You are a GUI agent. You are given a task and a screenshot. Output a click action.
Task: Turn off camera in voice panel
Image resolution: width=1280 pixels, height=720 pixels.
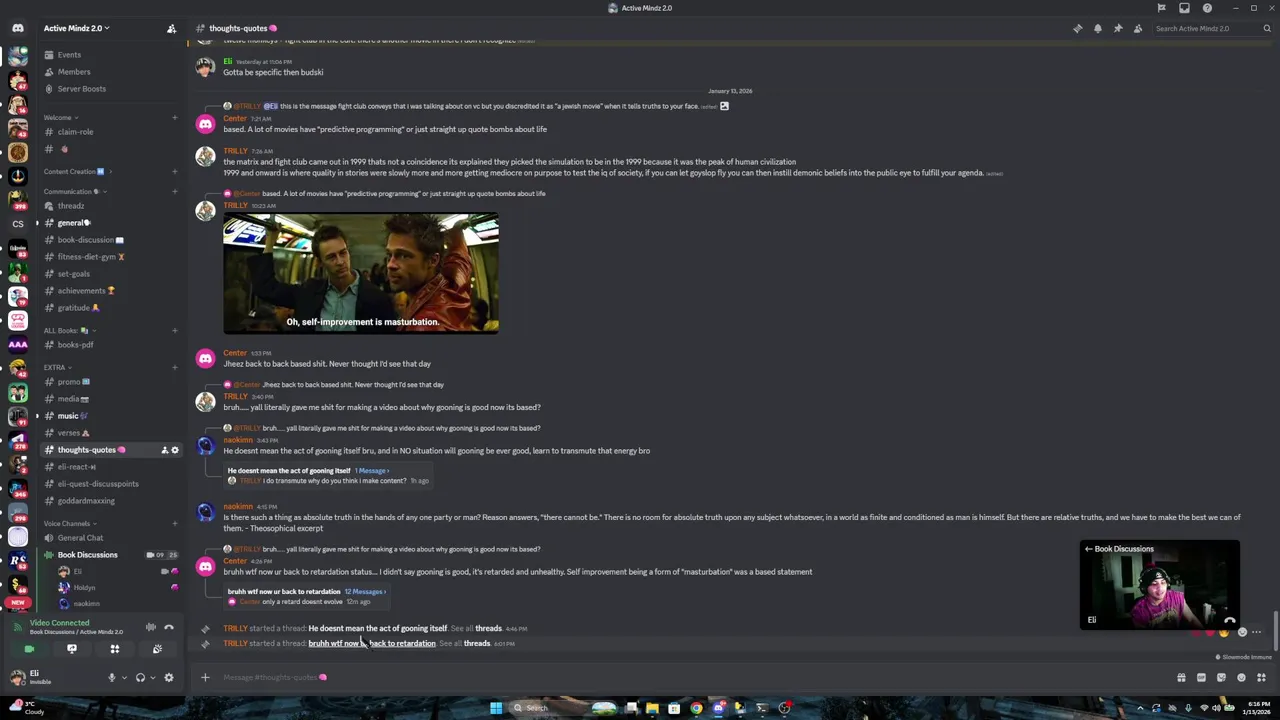[28, 649]
